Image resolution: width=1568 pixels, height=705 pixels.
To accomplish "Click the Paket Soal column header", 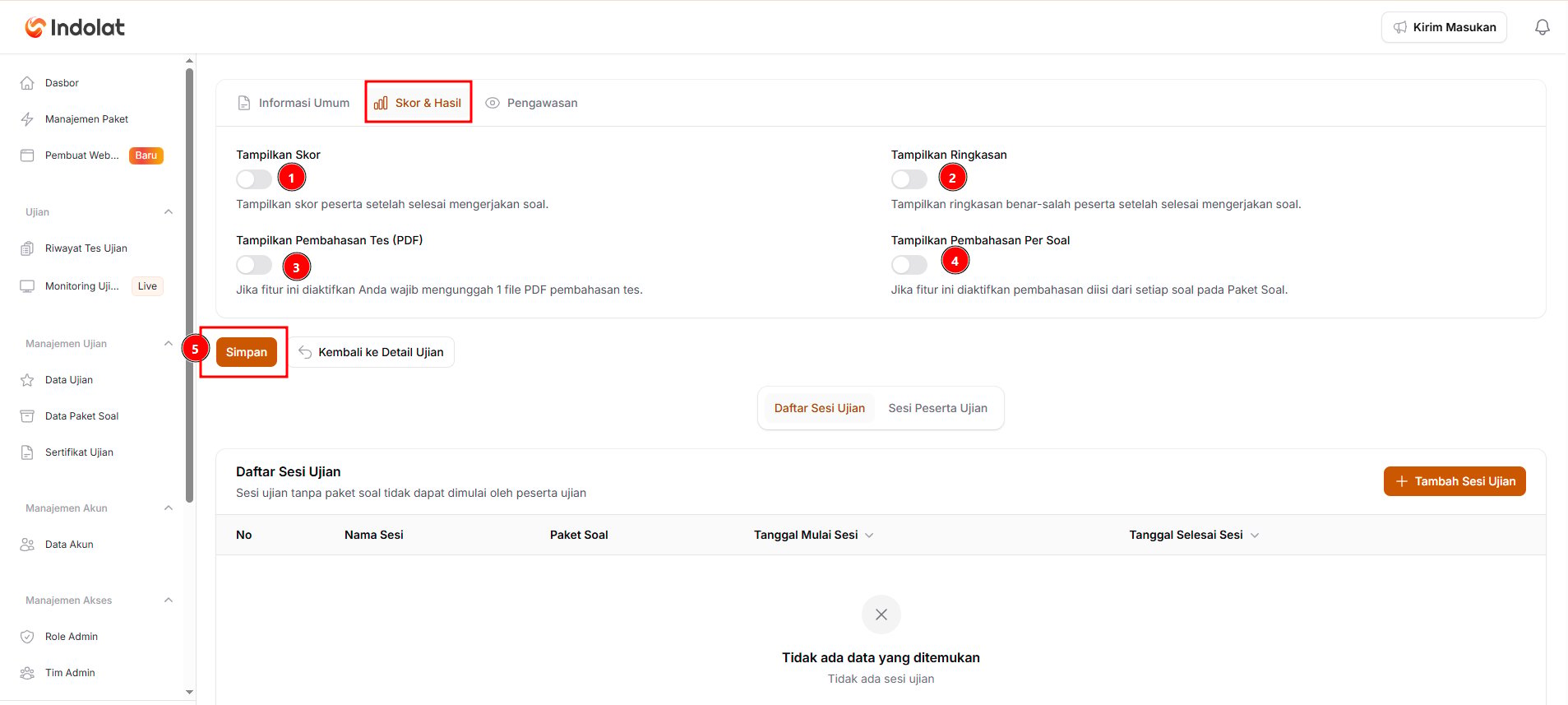I will click(x=579, y=536).
